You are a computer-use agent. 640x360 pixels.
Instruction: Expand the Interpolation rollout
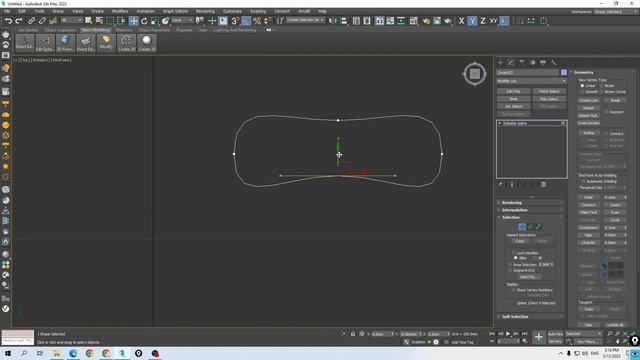click(x=530, y=210)
